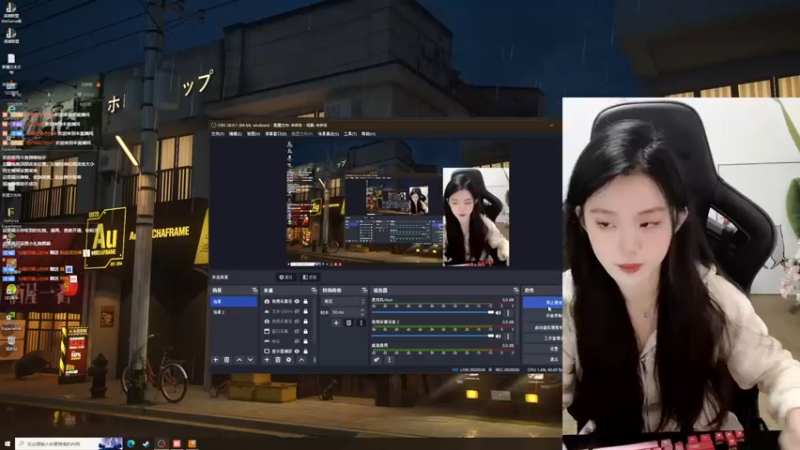Open the Edit menu in OBS
This screenshot has width=800, height=450.
(235, 134)
